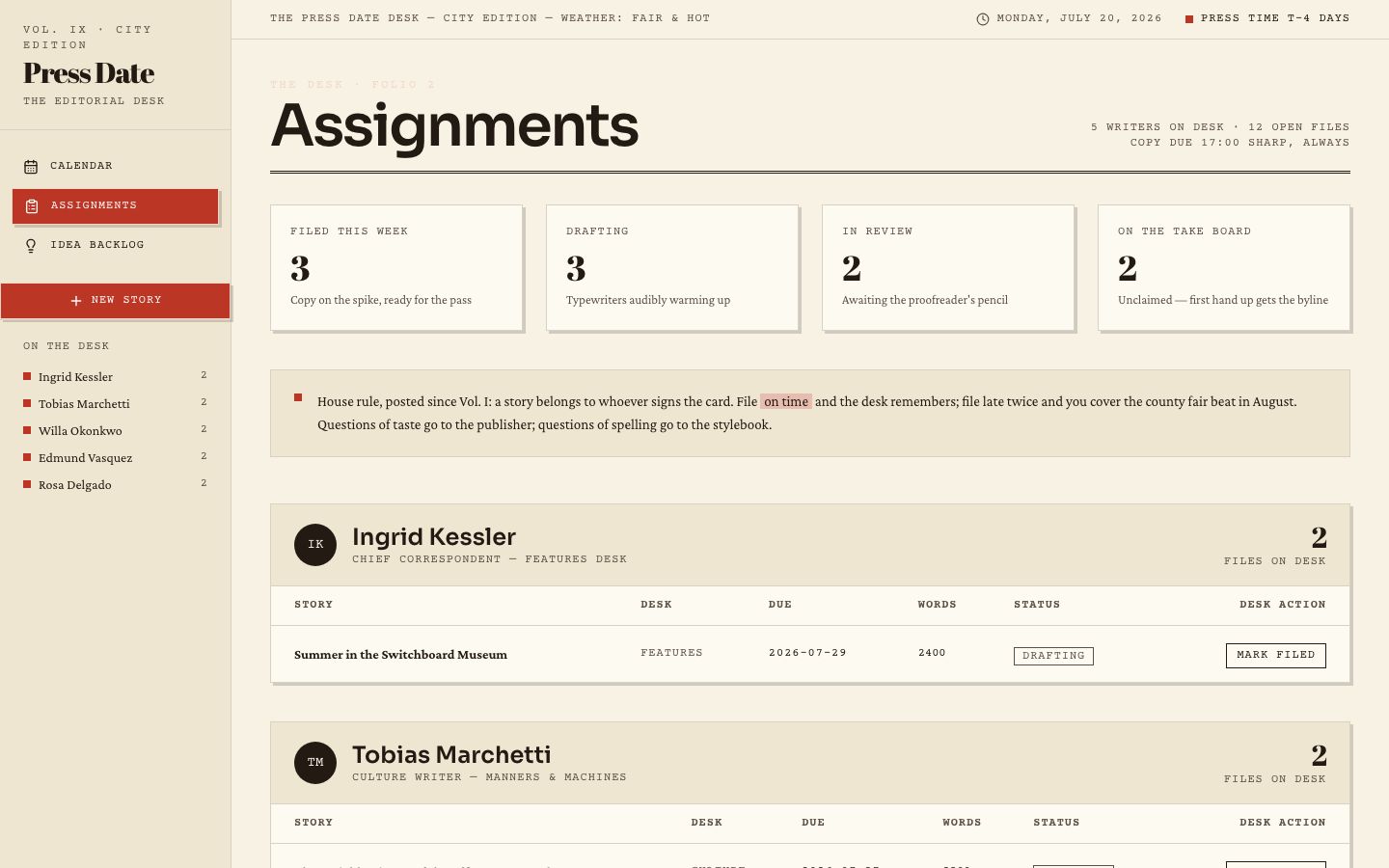Click the Idea Backlog lightbulb icon
Screen dimensions: 1389x868
point(31,246)
